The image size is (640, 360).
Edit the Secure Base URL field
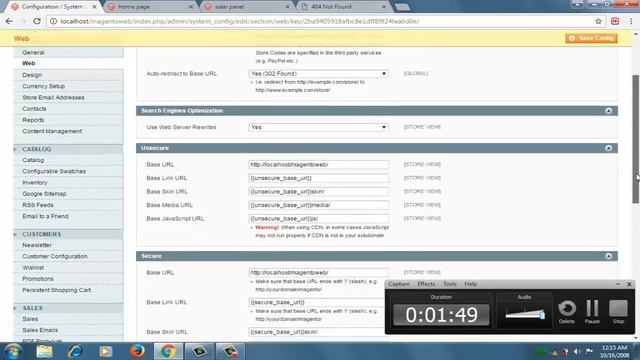point(318,272)
